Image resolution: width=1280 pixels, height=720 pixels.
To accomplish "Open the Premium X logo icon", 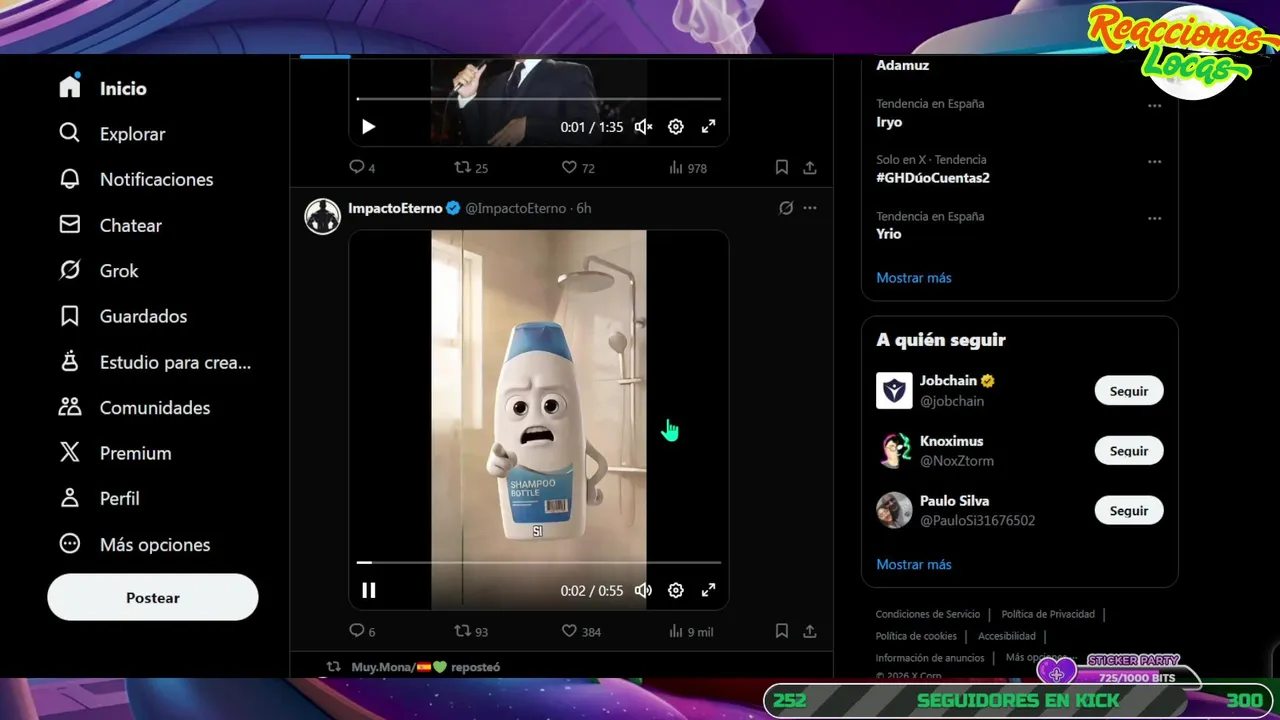I will [x=69, y=453].
